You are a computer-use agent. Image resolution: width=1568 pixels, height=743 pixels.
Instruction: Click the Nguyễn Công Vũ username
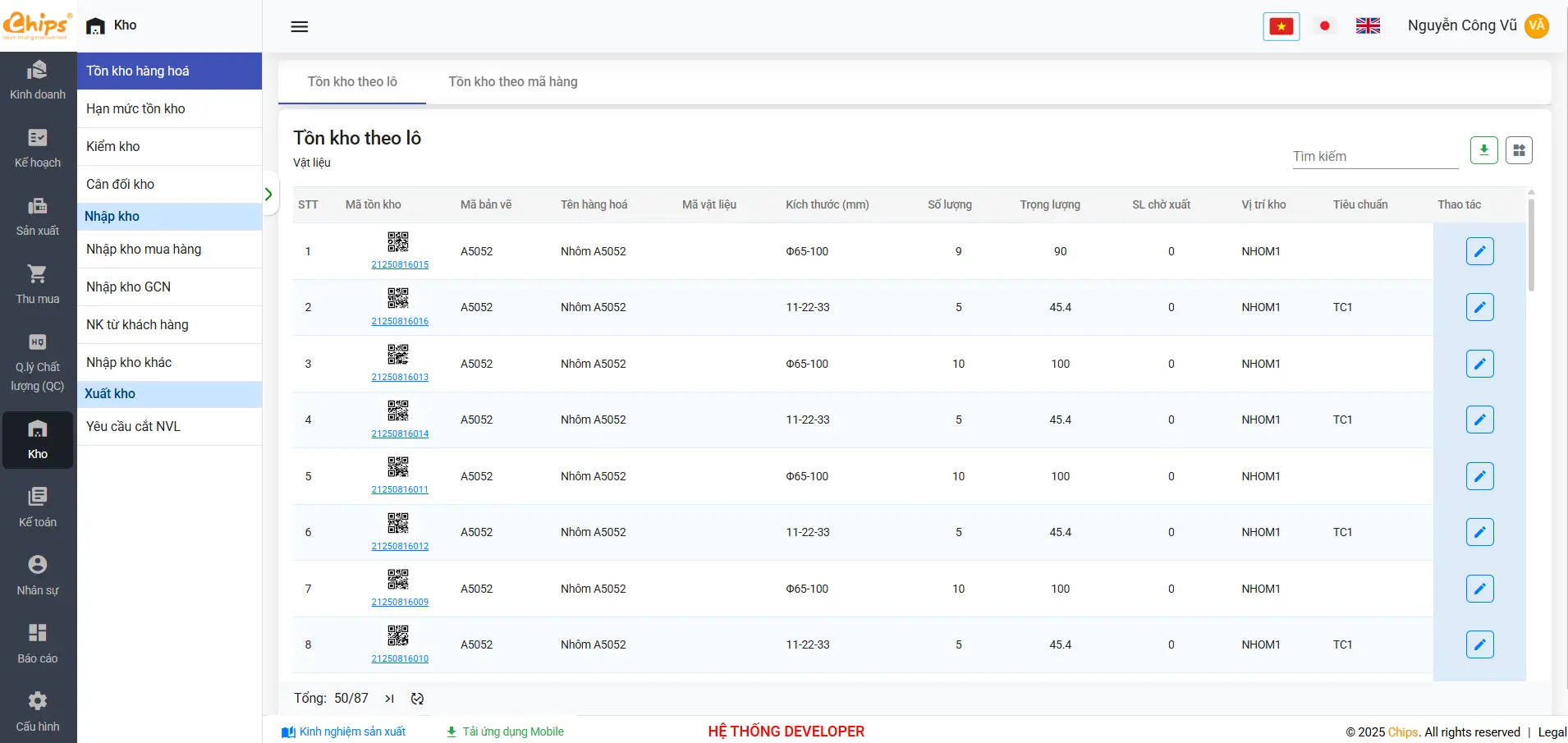click(x=1462, y=25)
